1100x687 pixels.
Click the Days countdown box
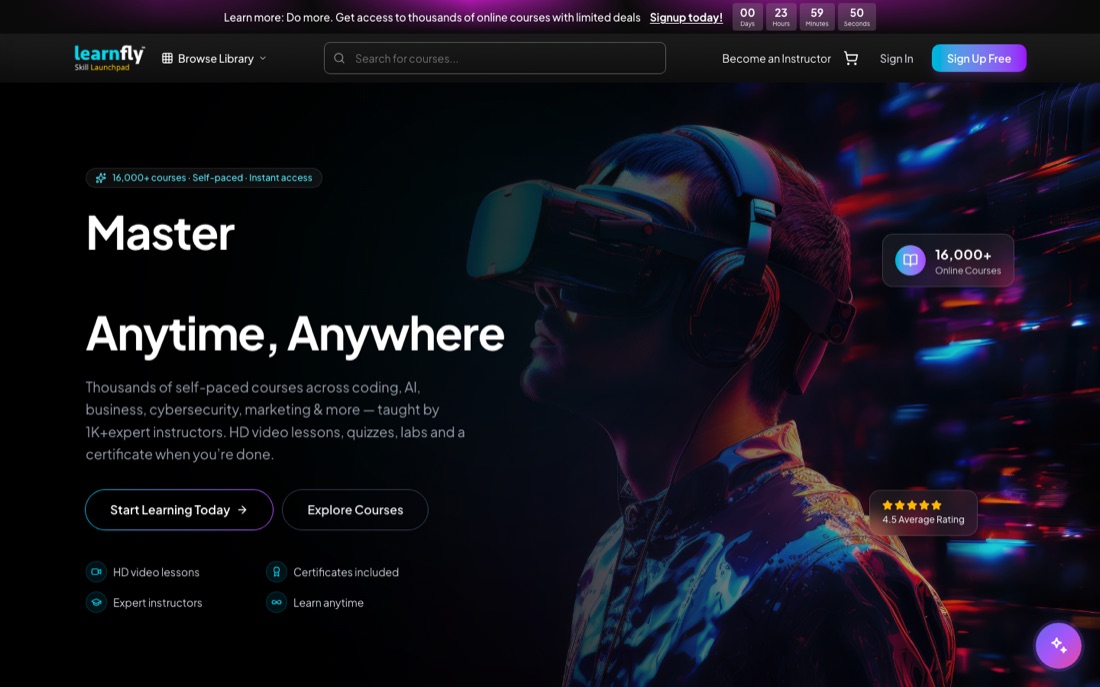click(x=747, y=17)
